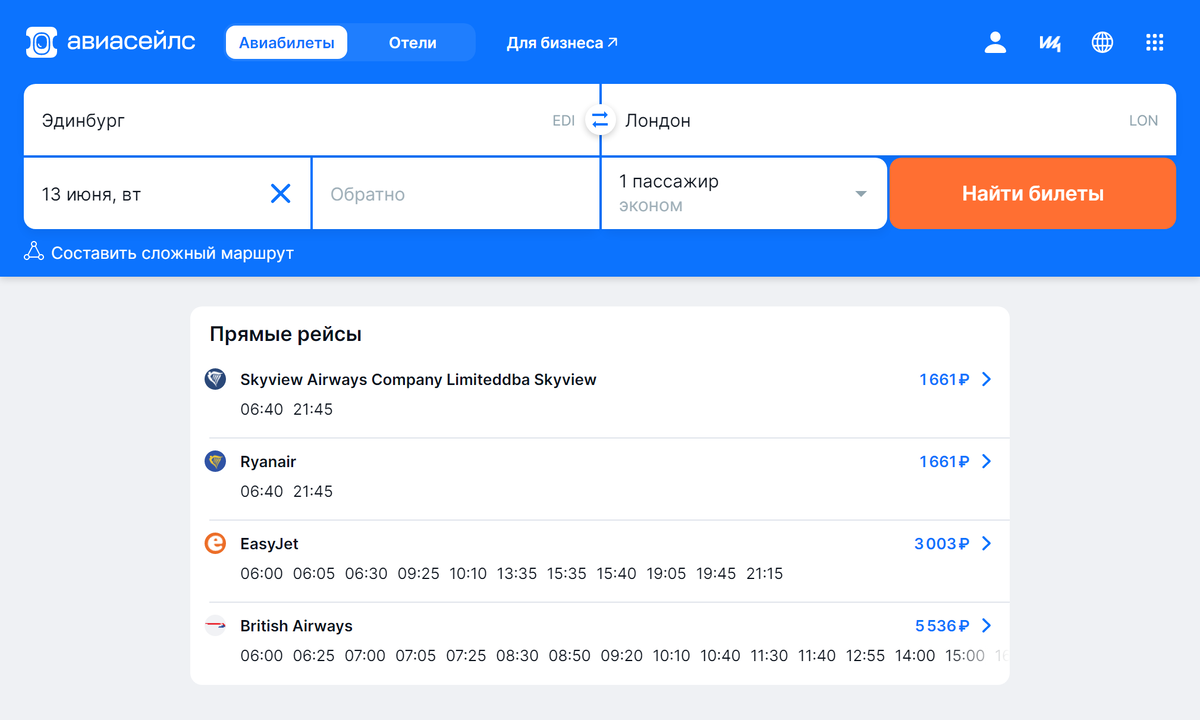This screenshot has height=720, width=1200.
Task: Clear the 13 июня departure date
Action: click(x=281, y=194)
